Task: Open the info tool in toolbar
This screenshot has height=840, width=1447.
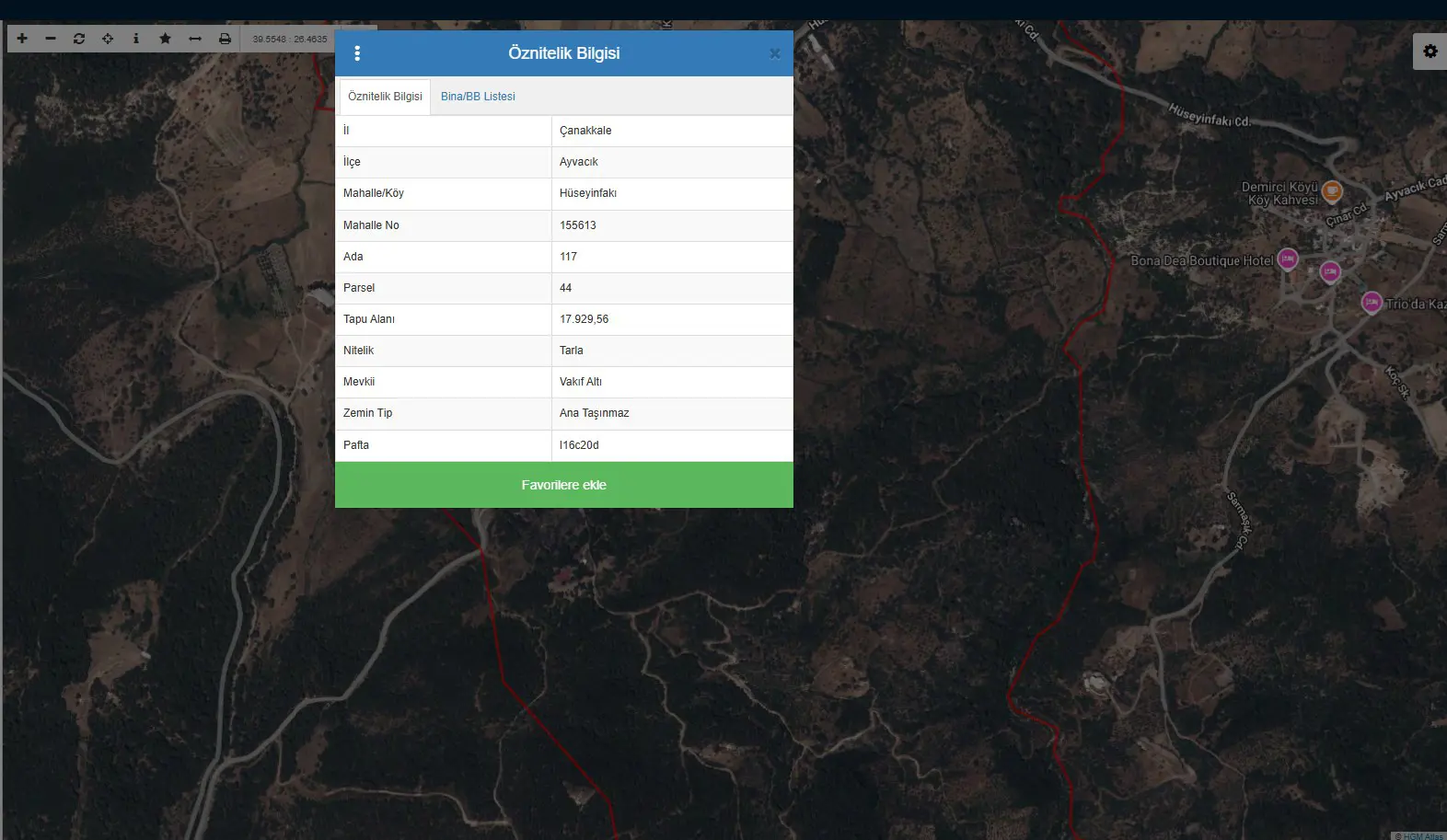Action: click(136, 39)
